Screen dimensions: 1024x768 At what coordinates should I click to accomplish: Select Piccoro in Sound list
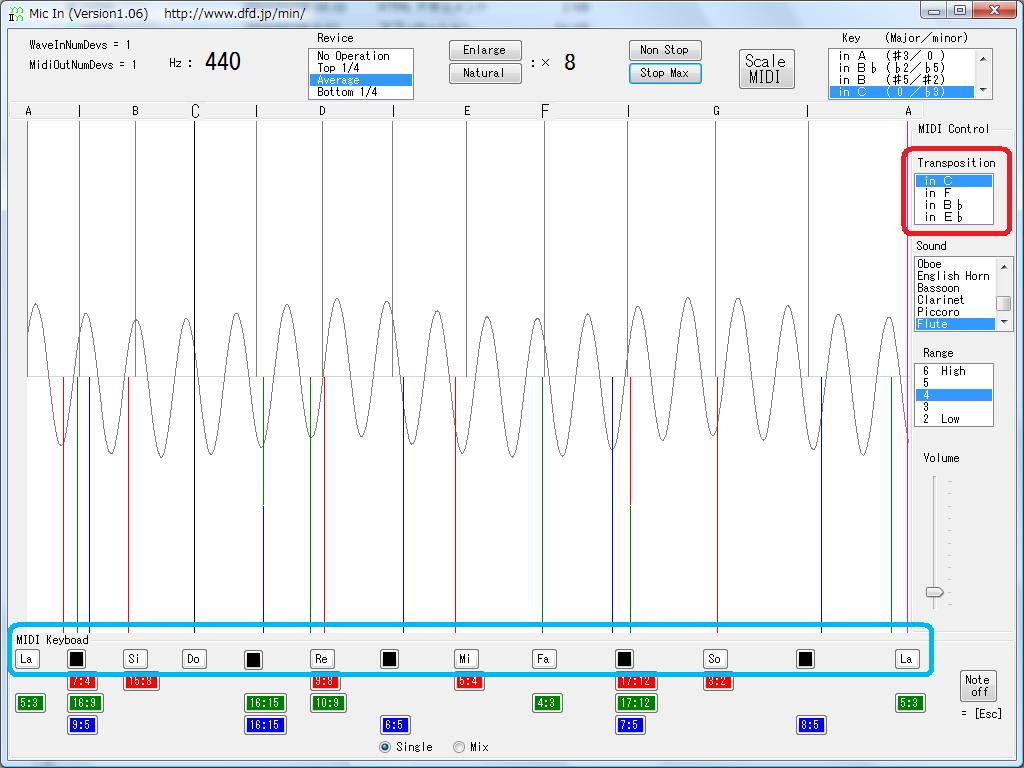pos(954,312)
